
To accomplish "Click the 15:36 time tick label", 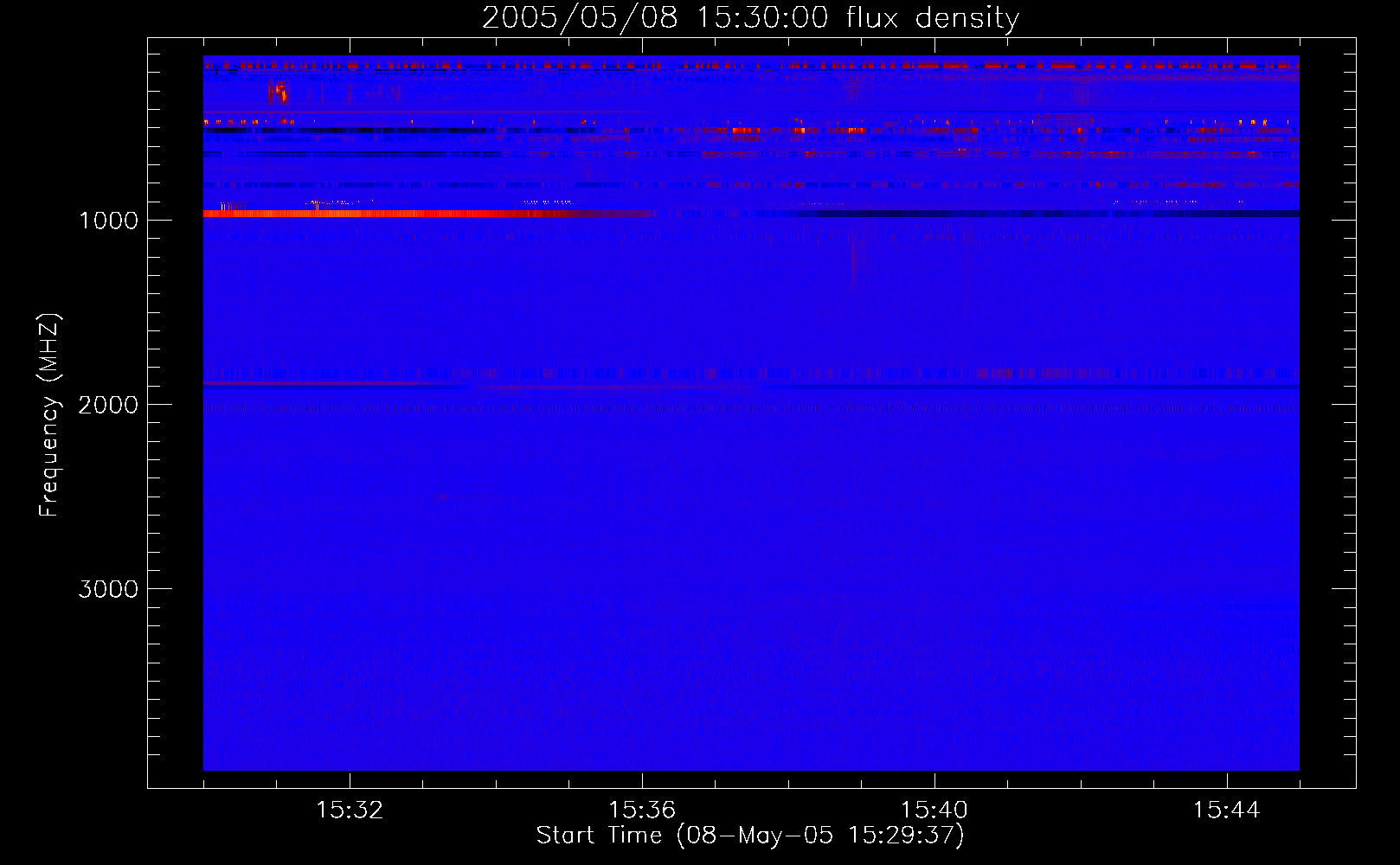I will (642, 811).
